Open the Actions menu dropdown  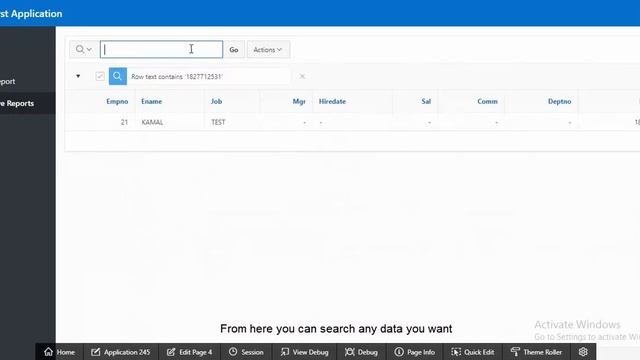pyautogui.click(x=268, y=49)
